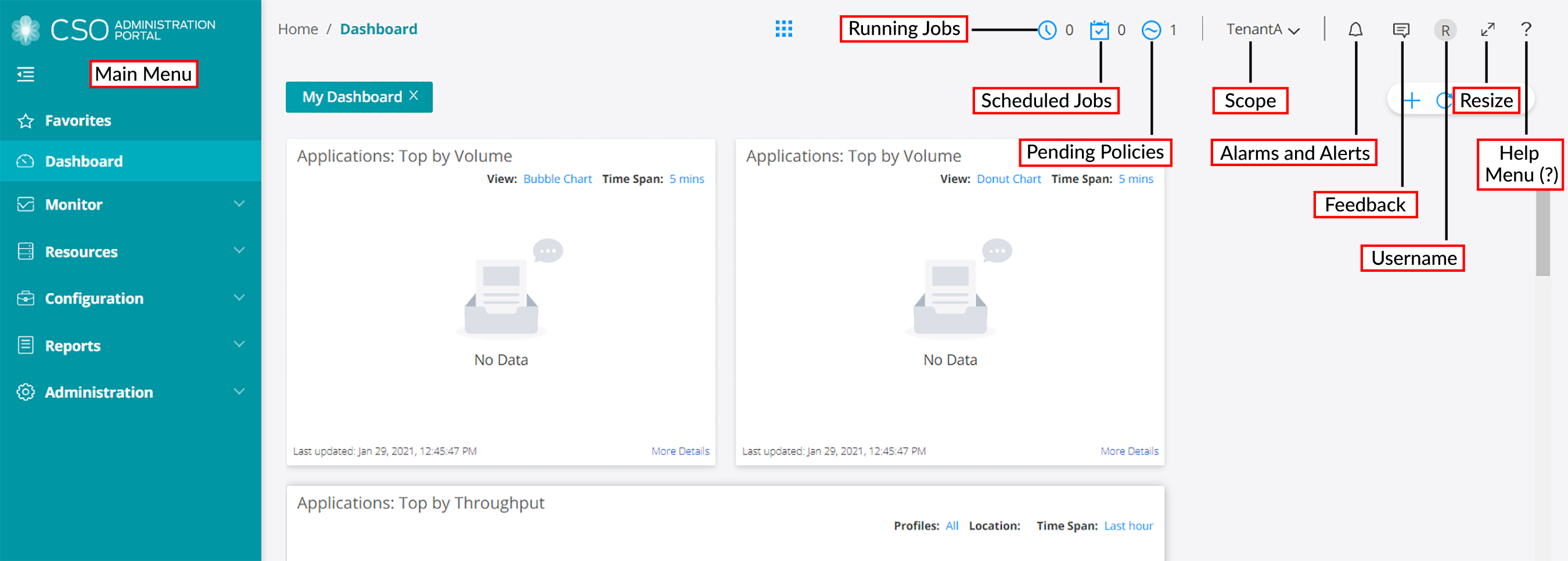This screenshot has height=561, width=1568.
Task: Click the user avatar R icon
Action: pos(1444,30)
